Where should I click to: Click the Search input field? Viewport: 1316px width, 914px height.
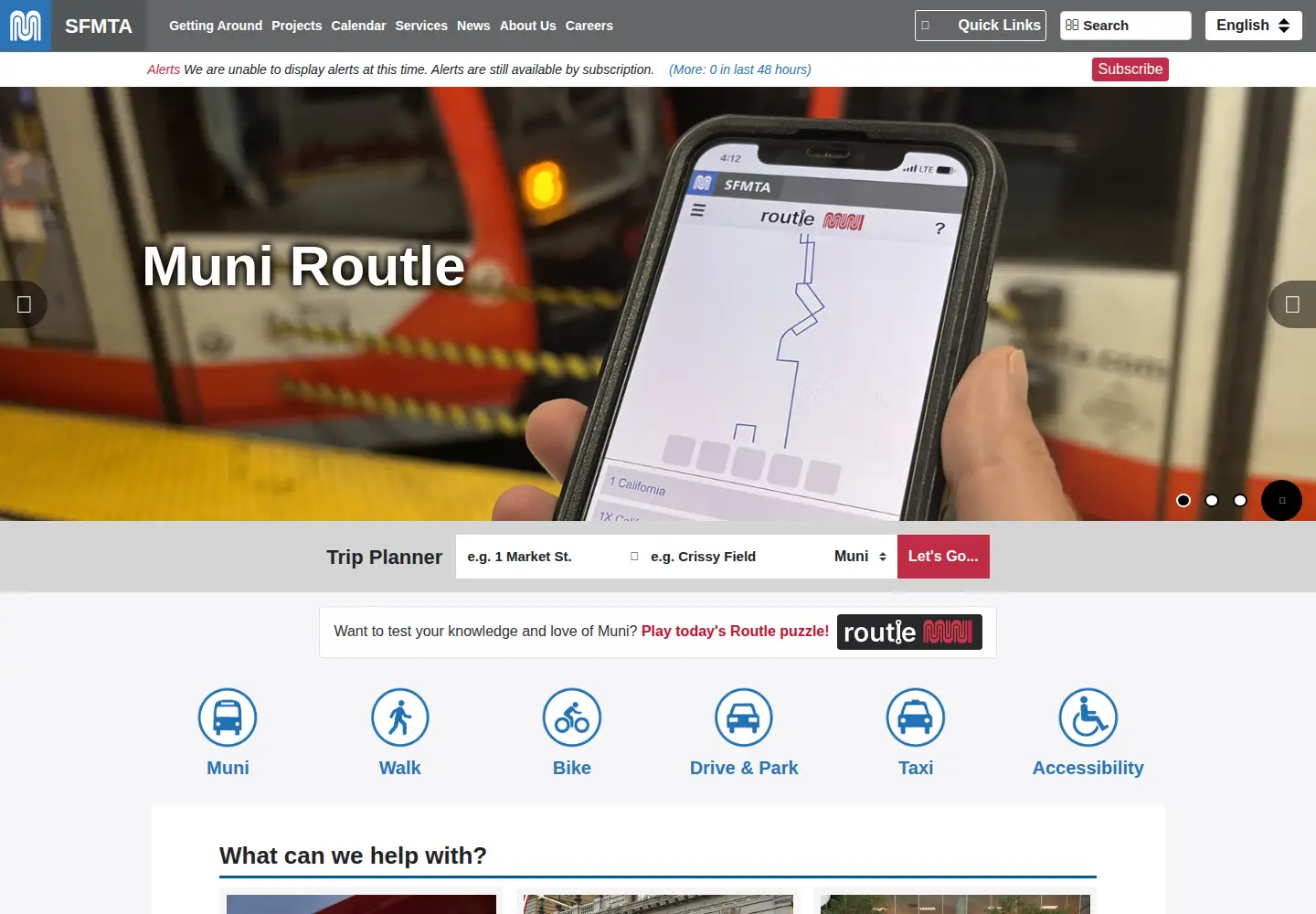point(1126,26)
